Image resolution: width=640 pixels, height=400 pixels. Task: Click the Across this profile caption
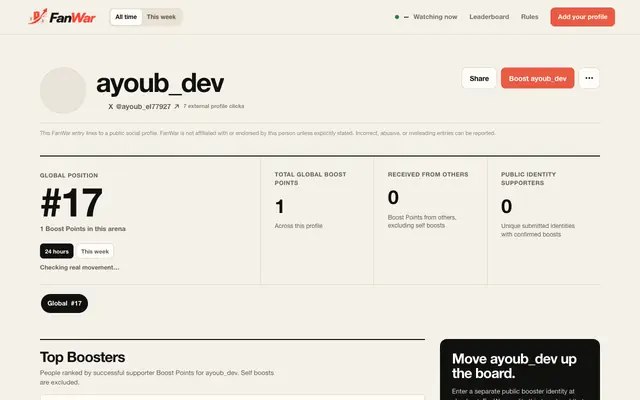298,226
